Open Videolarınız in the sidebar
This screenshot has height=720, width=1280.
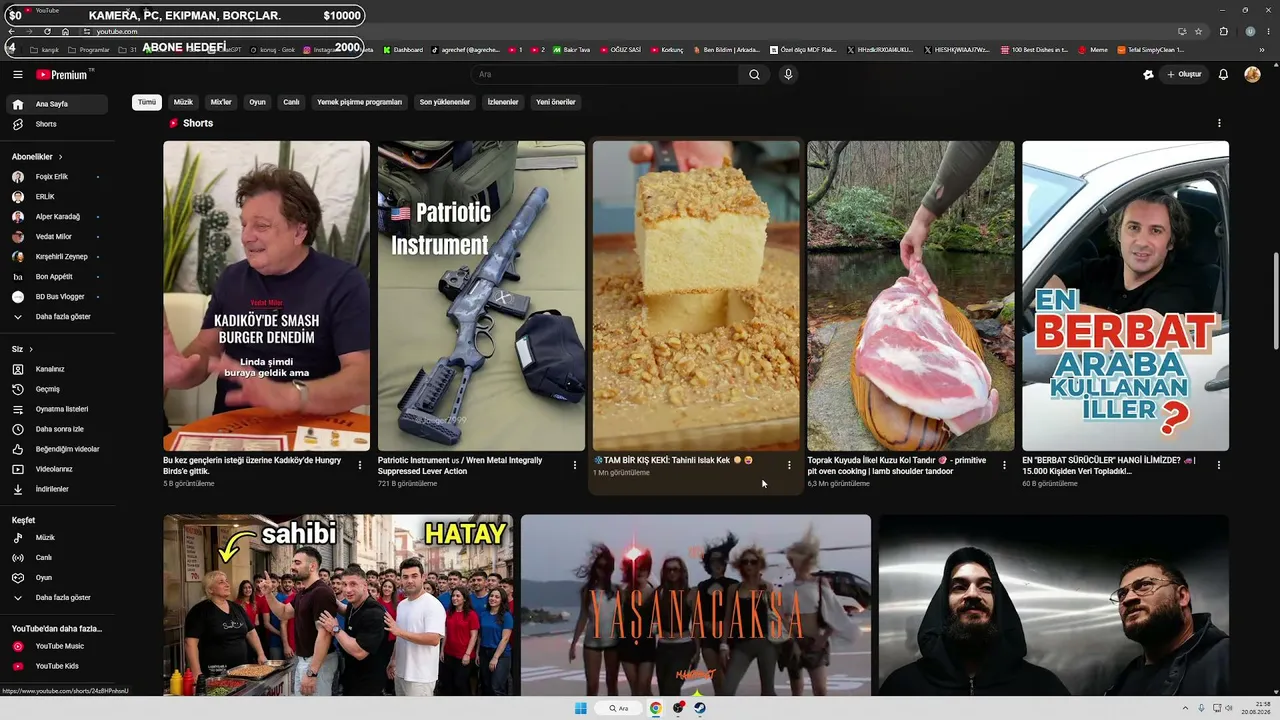[56, 469]
